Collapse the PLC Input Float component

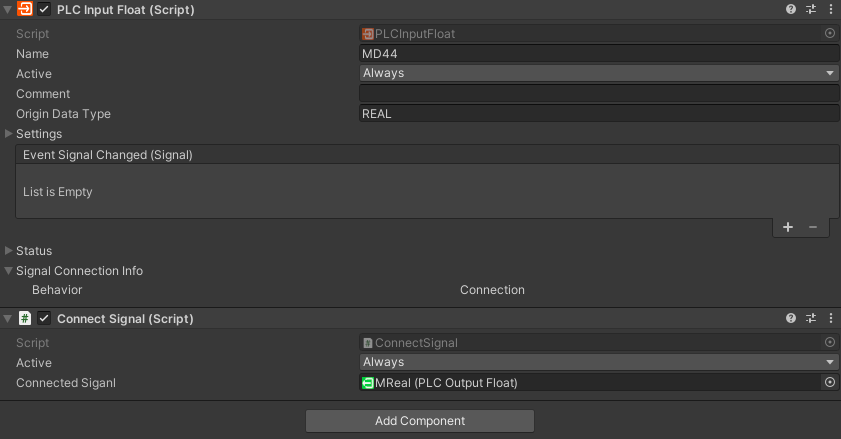pyautogui.click(x=8, y=9)
